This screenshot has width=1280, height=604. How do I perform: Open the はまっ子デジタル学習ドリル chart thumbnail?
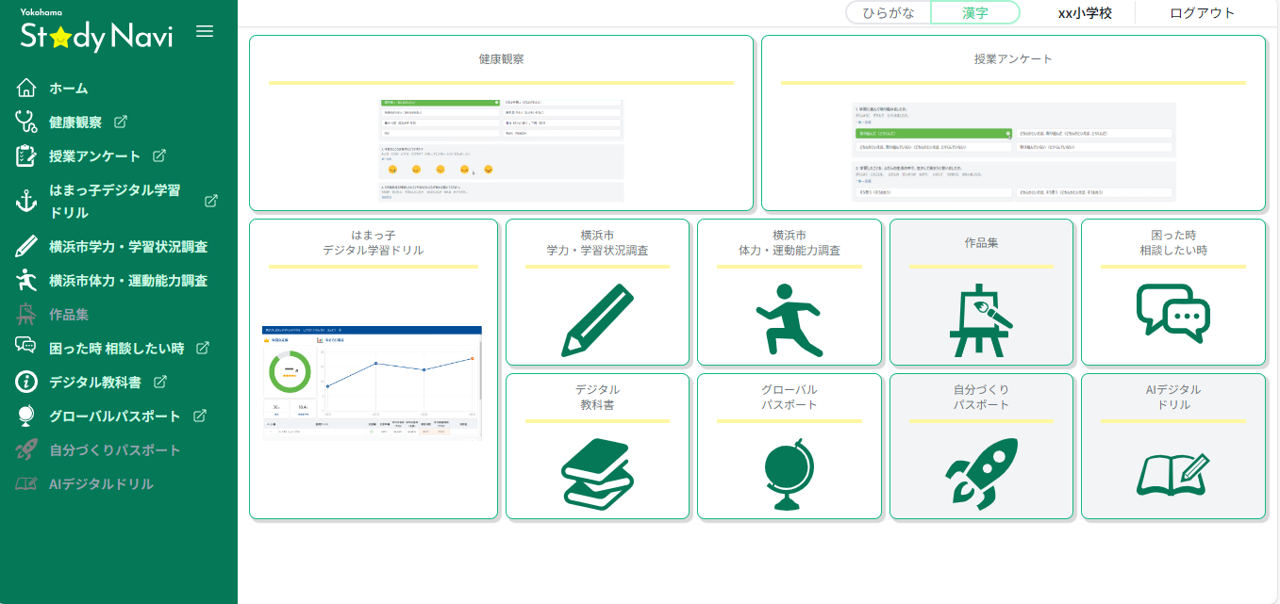(x=372, y=383)
